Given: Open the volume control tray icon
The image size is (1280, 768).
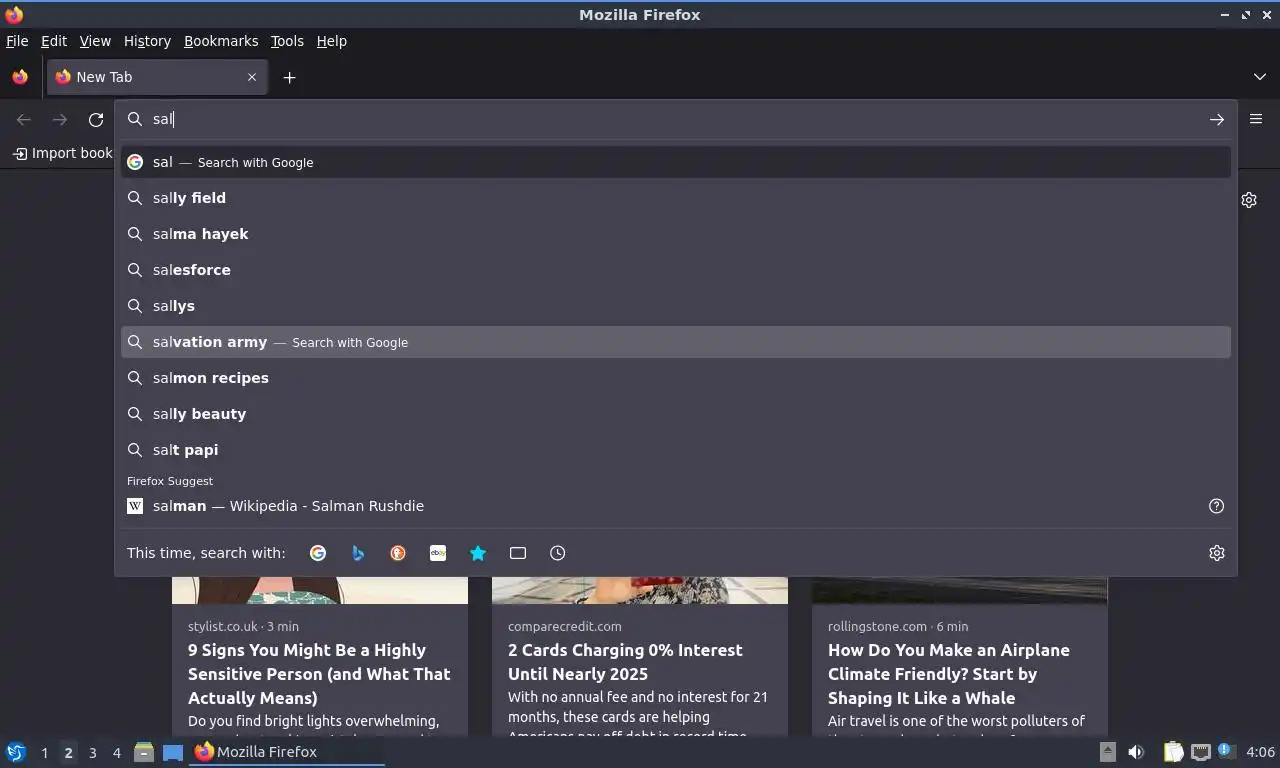Looking at the screenshot, I should (x=1136, y=752).
